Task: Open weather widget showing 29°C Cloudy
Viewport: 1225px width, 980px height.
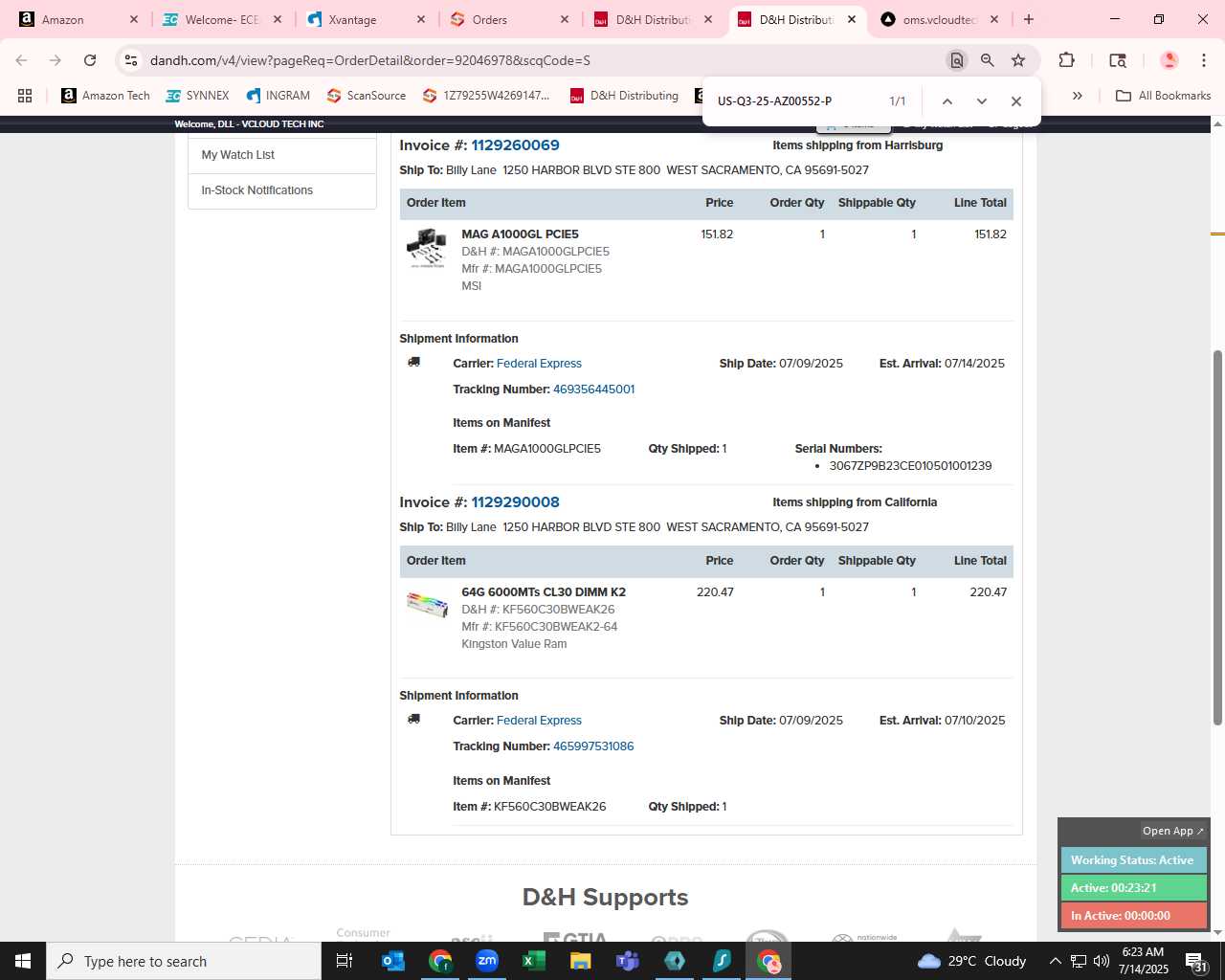Action: pos(971,961)
